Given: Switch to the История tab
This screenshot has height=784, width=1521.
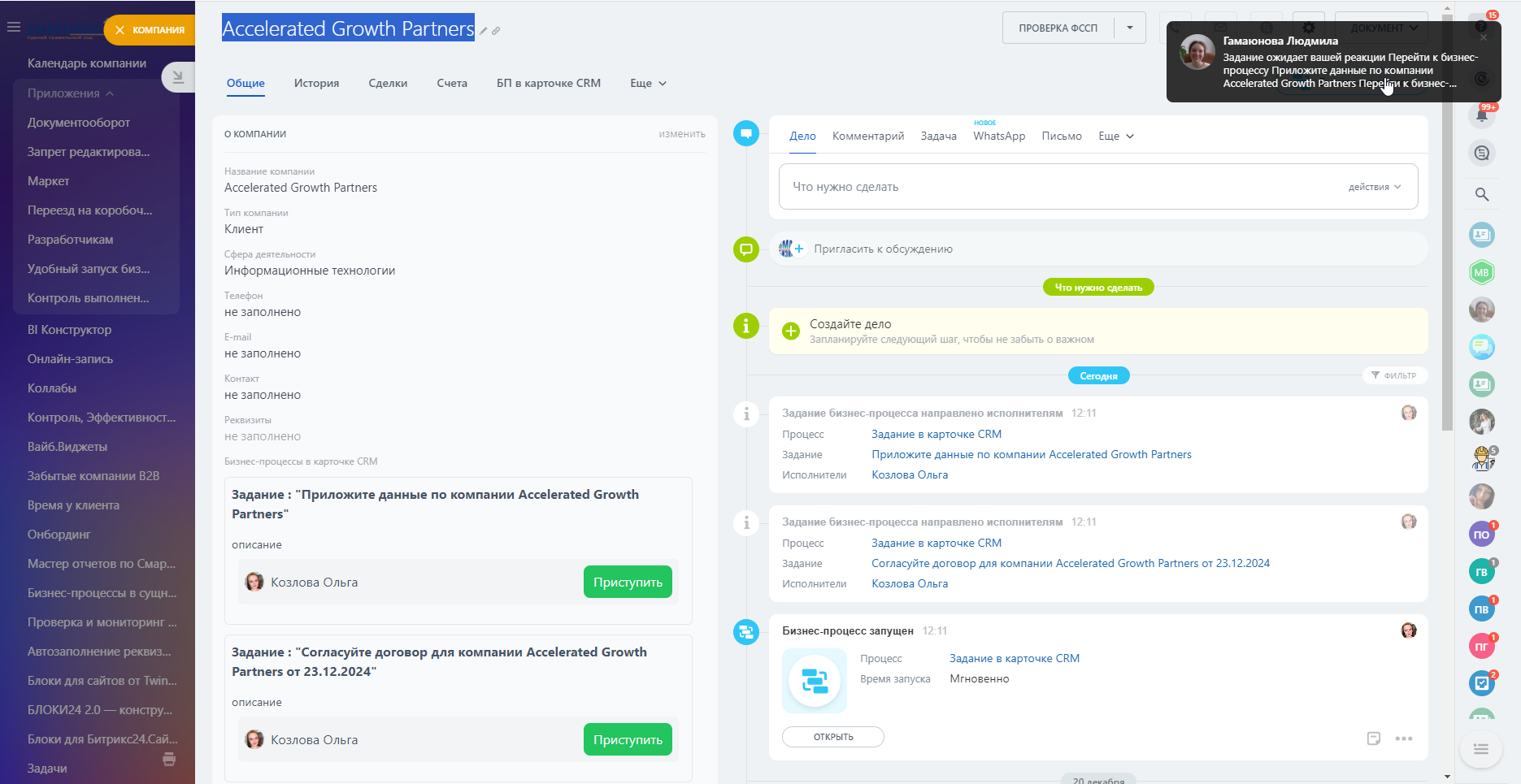Looking at the screenshot, I should click(x=316, y=83).
